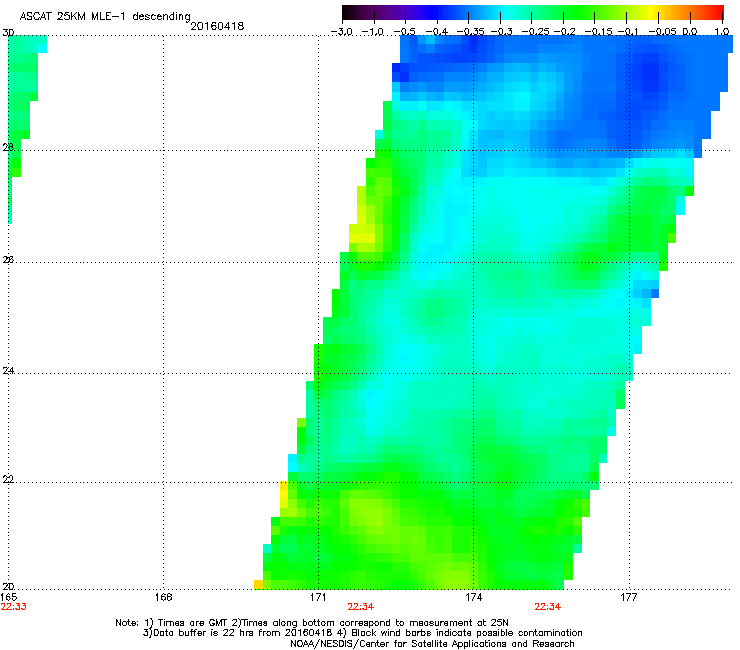Pick the yellow section of the color bar

654,13
